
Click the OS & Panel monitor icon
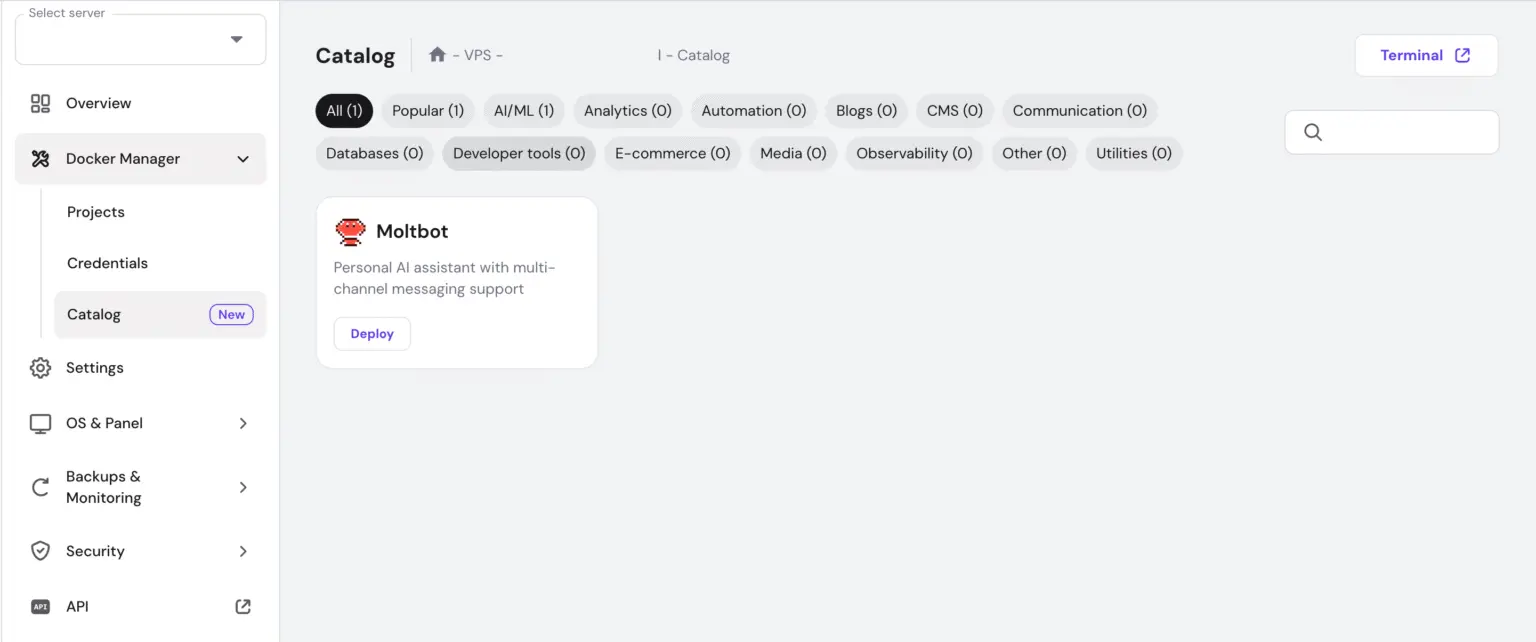pos(40,423)
